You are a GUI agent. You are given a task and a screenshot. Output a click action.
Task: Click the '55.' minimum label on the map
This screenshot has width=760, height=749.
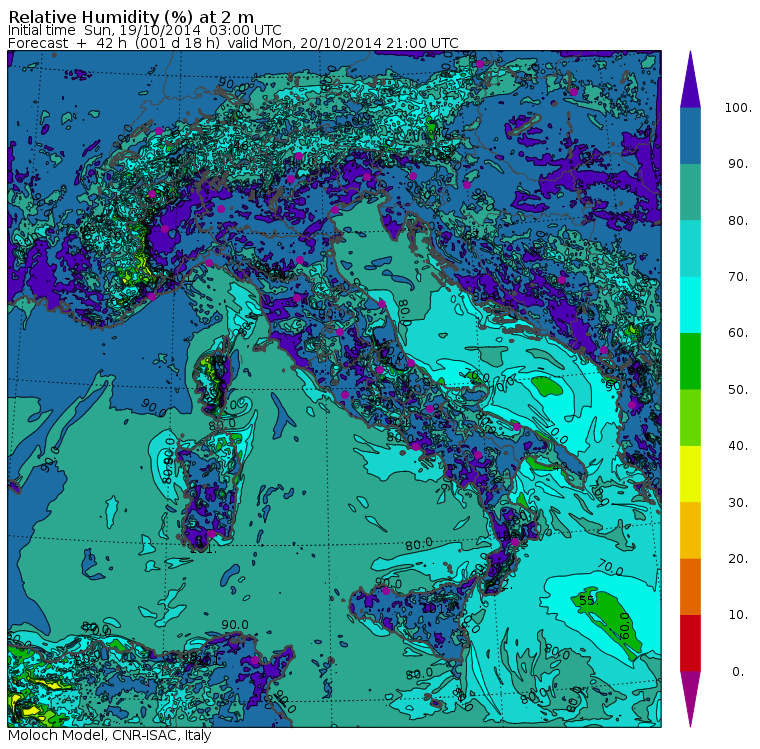[588, 601]
